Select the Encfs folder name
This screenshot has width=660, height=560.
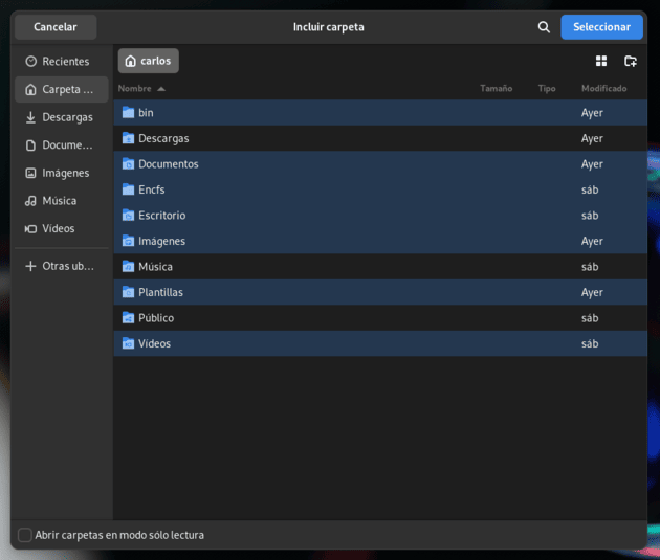(151, 189)
